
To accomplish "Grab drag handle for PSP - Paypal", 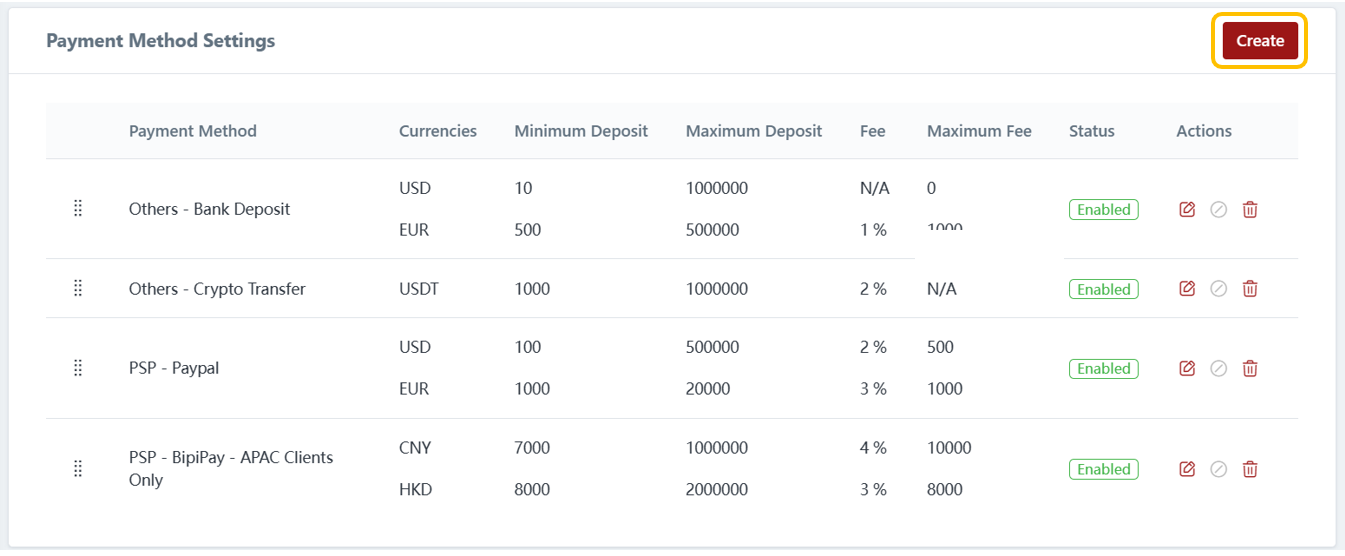I will (78, 368).
